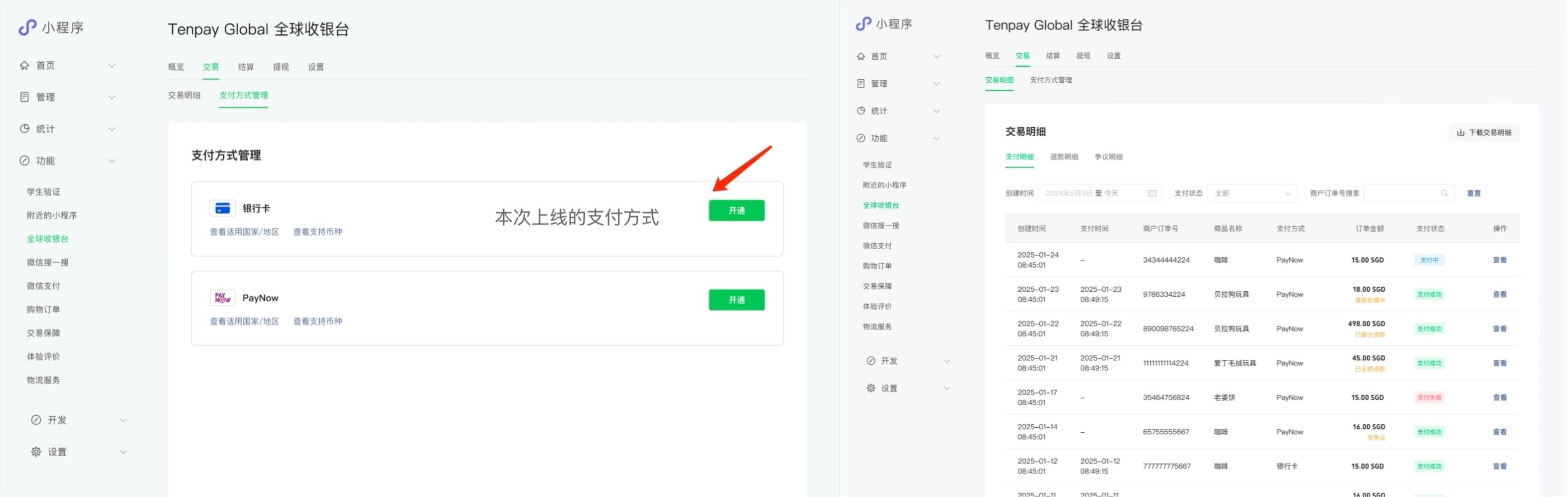Click 管理 document icon on 支付方式管理 page sidebar
The height and width of the screenshot is (497, 1568).
point(24,97)
